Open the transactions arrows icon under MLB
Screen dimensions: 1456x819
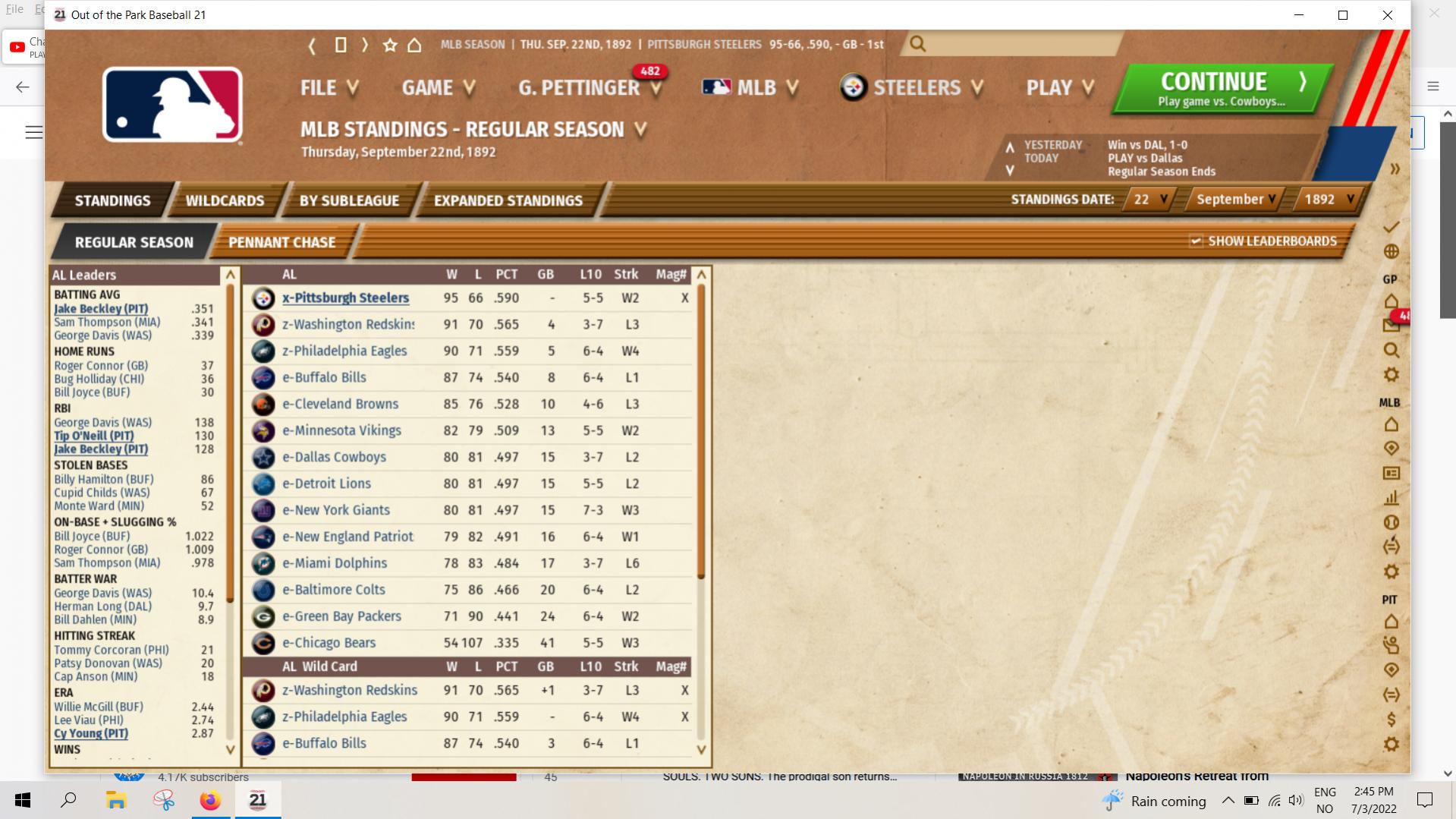click(1391, 547)
